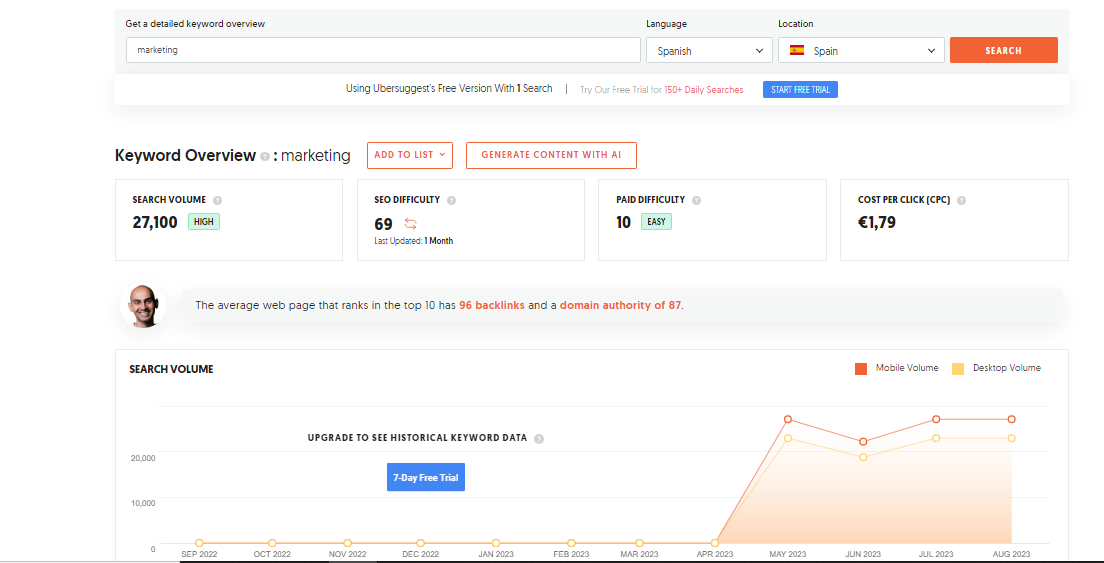Screen dimensions: 1104x563
Task: Click the Jan 2023 data point on chart
Action: pyautogui.click(x=496, y=543)
